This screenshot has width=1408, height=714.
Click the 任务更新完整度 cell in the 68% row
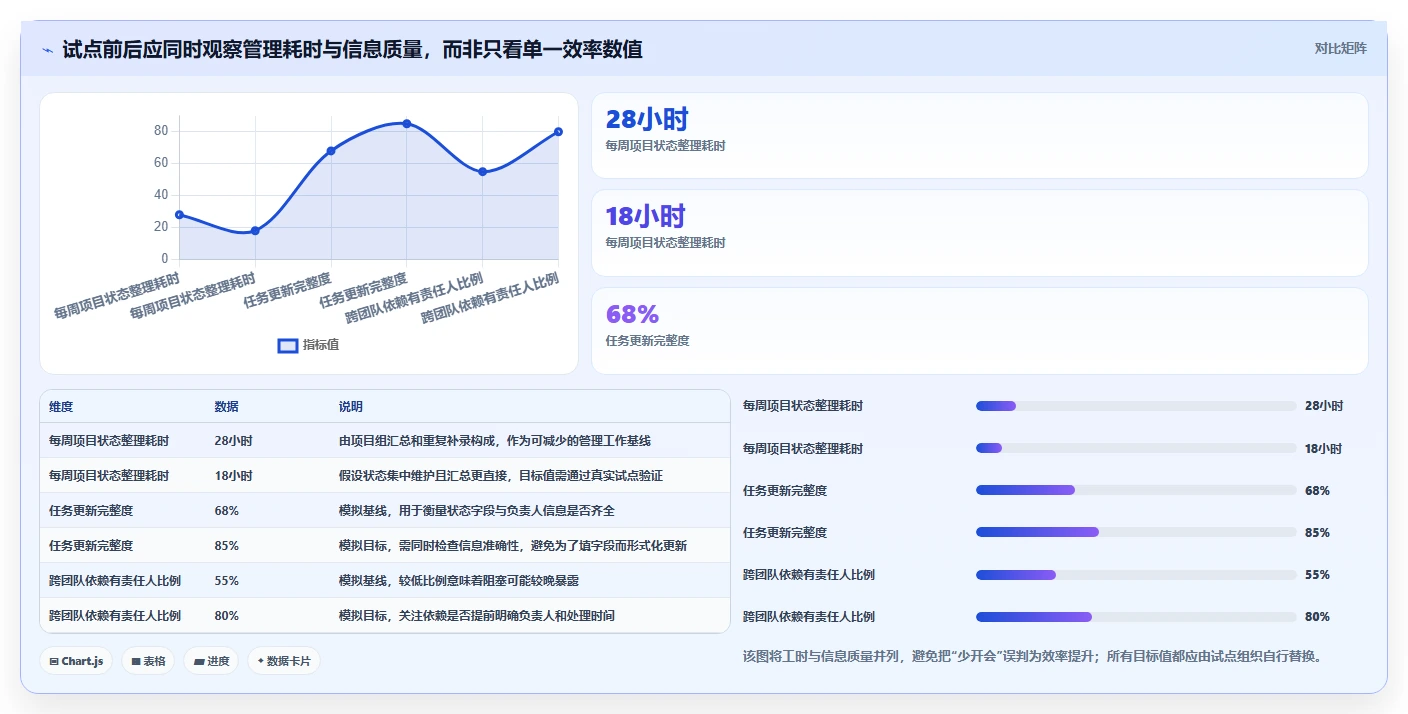91,511
